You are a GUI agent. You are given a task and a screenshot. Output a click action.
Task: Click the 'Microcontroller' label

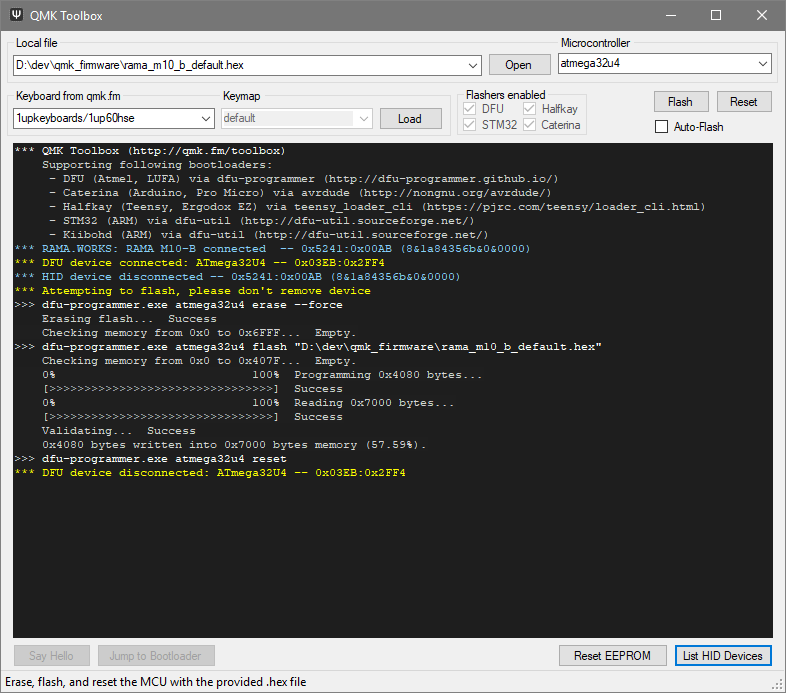coord(596,43)
